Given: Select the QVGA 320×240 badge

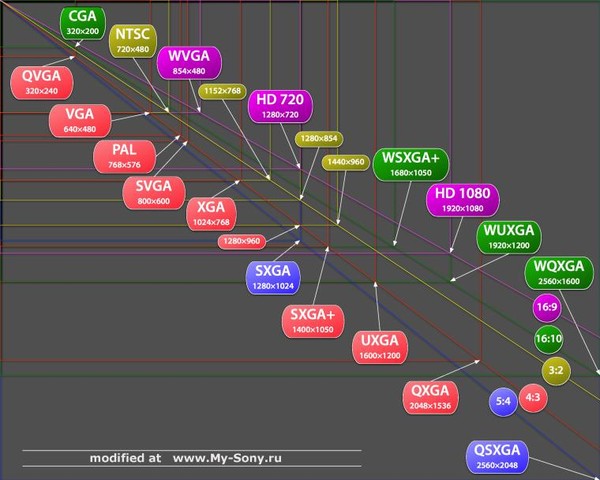Looking at the screenshot, I should tap(42, 83).
